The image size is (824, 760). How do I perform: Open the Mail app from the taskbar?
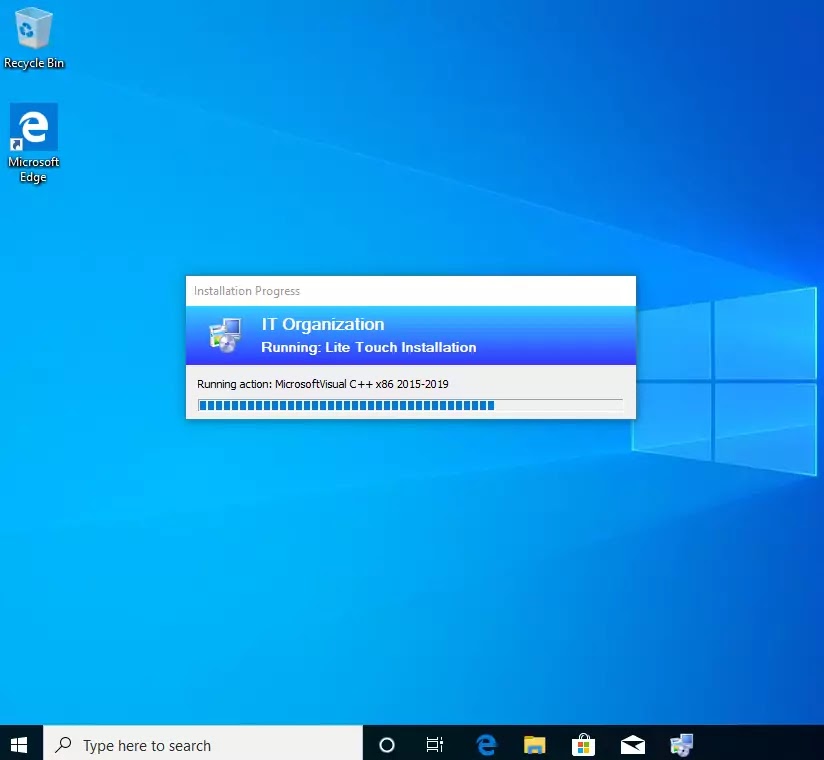click(x=633, y=744)
